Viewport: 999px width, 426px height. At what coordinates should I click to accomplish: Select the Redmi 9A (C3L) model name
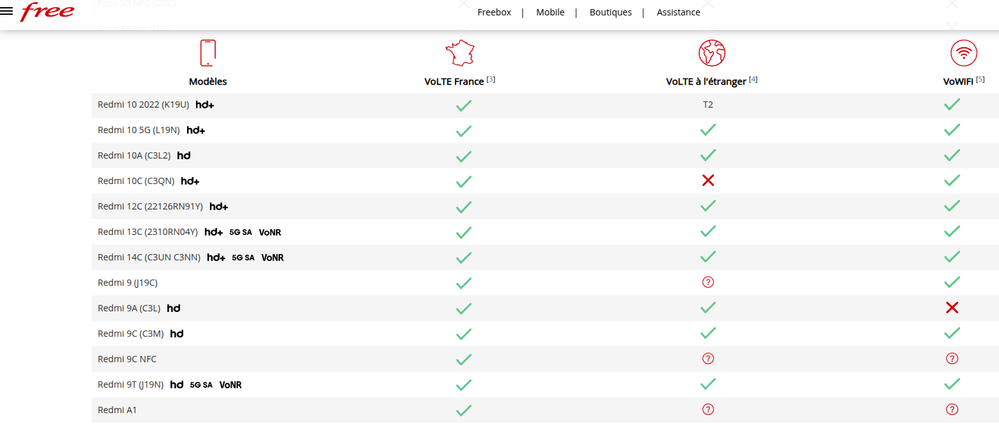tap(129, 308)
